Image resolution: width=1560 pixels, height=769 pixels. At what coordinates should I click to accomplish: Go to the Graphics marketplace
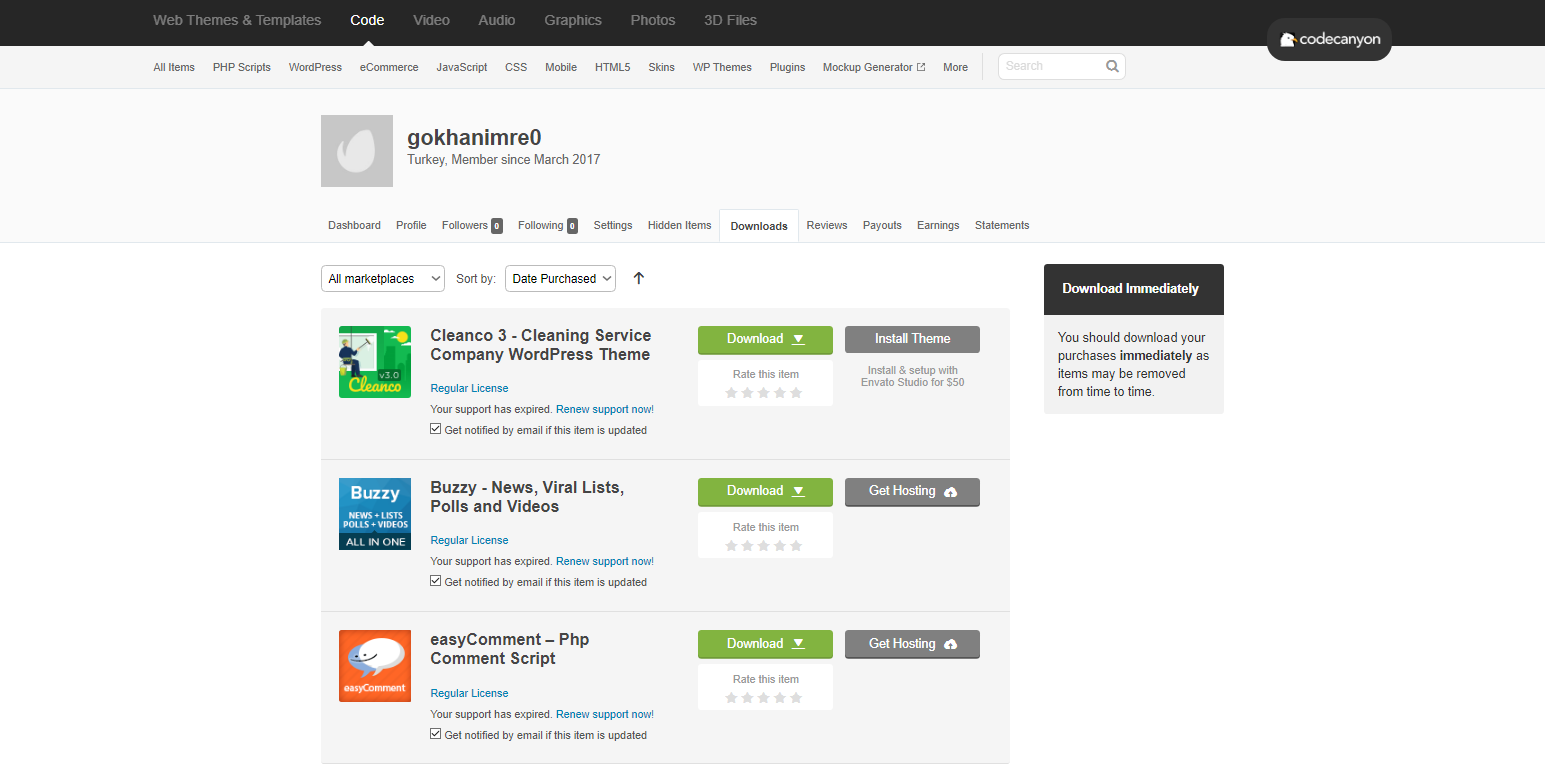[573, 20]
